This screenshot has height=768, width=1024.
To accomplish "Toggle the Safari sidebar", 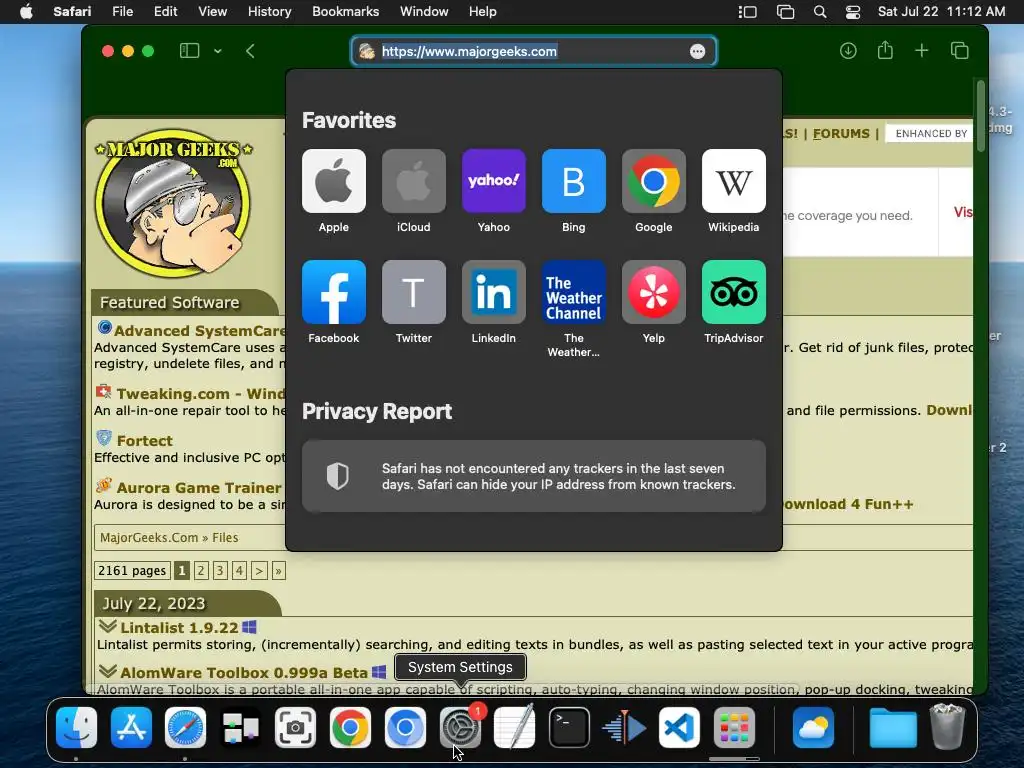I will 189,51.
